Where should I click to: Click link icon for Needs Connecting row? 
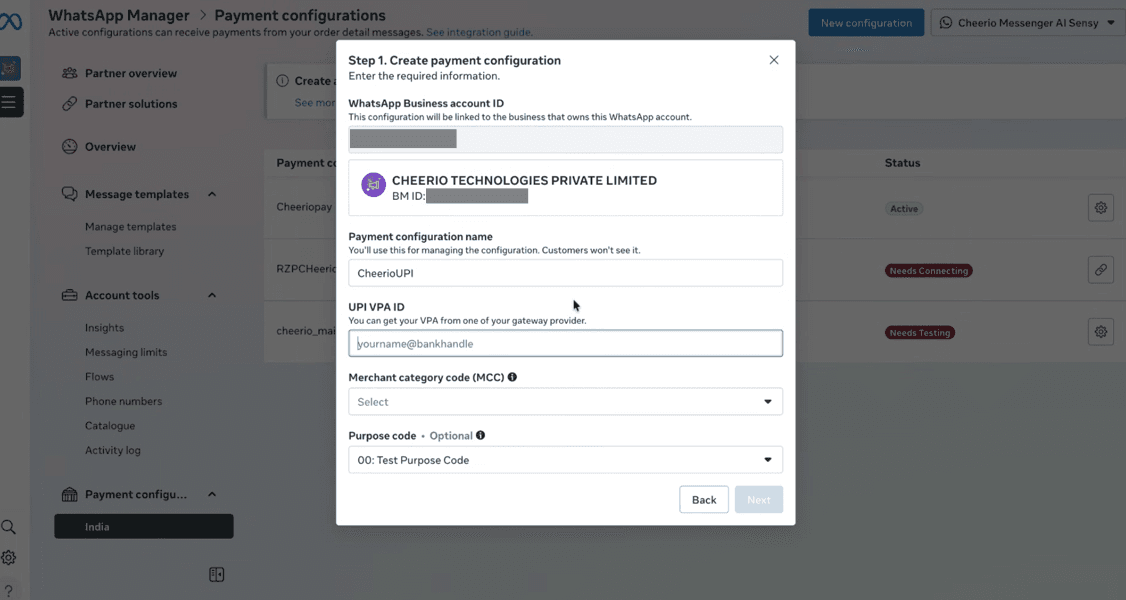click(1100, 270)
